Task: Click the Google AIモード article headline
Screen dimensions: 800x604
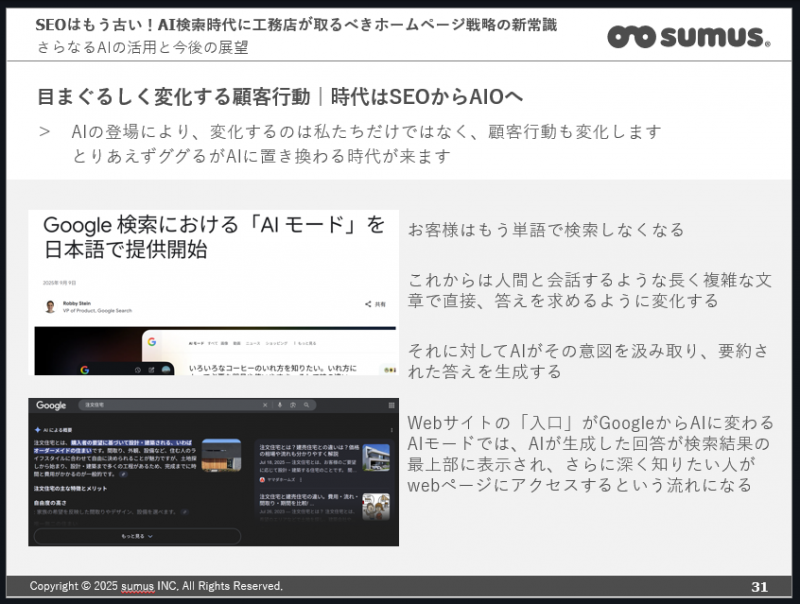Action: [213, 238]
